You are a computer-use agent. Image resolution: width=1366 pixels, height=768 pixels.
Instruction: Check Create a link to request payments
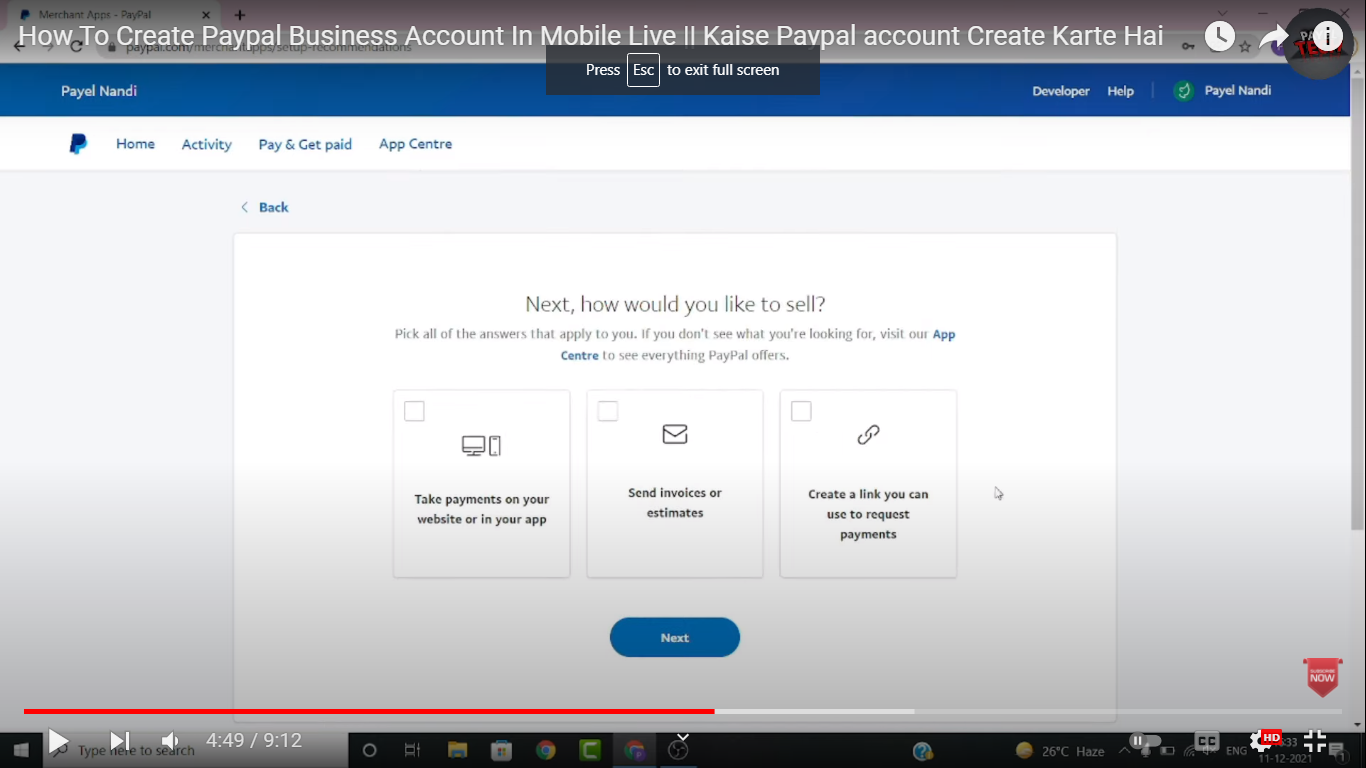[801, 411]
